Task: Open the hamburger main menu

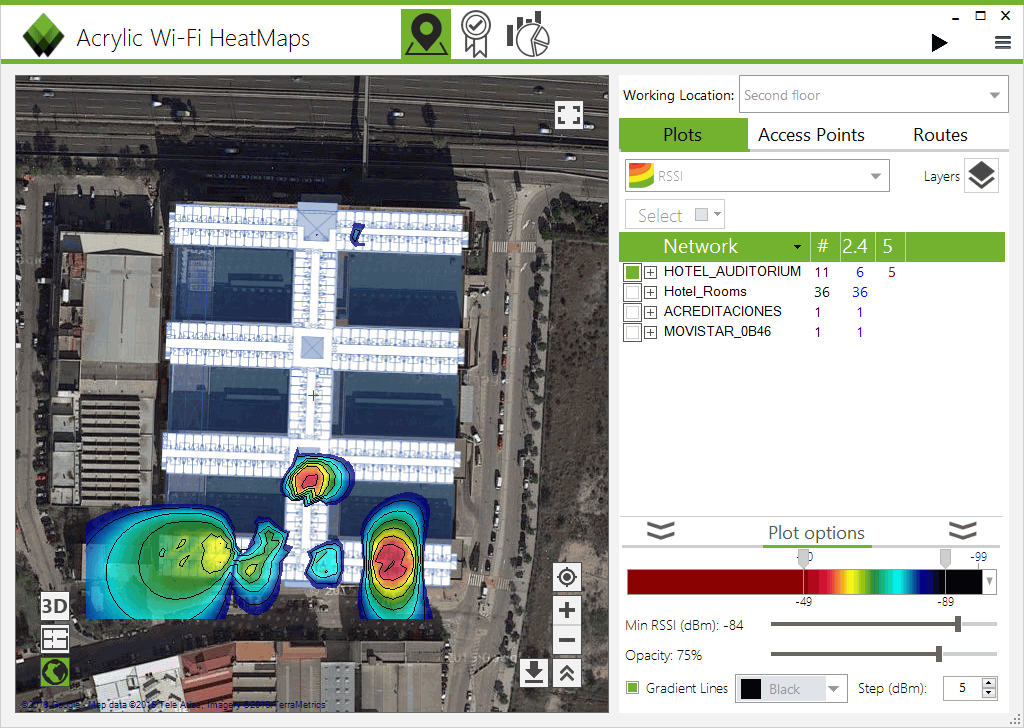Action: (1002, 43)
